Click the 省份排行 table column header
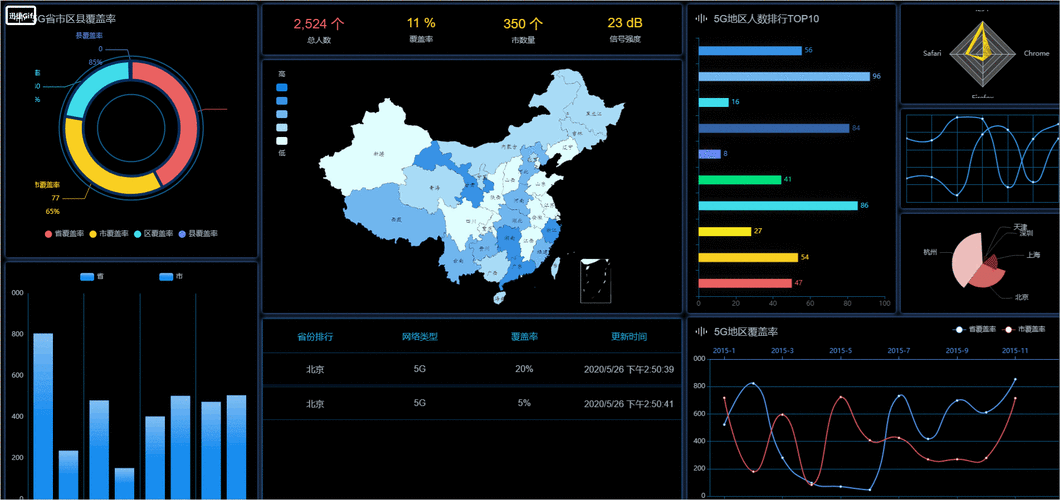Screen dimensions: 1060x500 pyautogui.click(x=315, y=337)
